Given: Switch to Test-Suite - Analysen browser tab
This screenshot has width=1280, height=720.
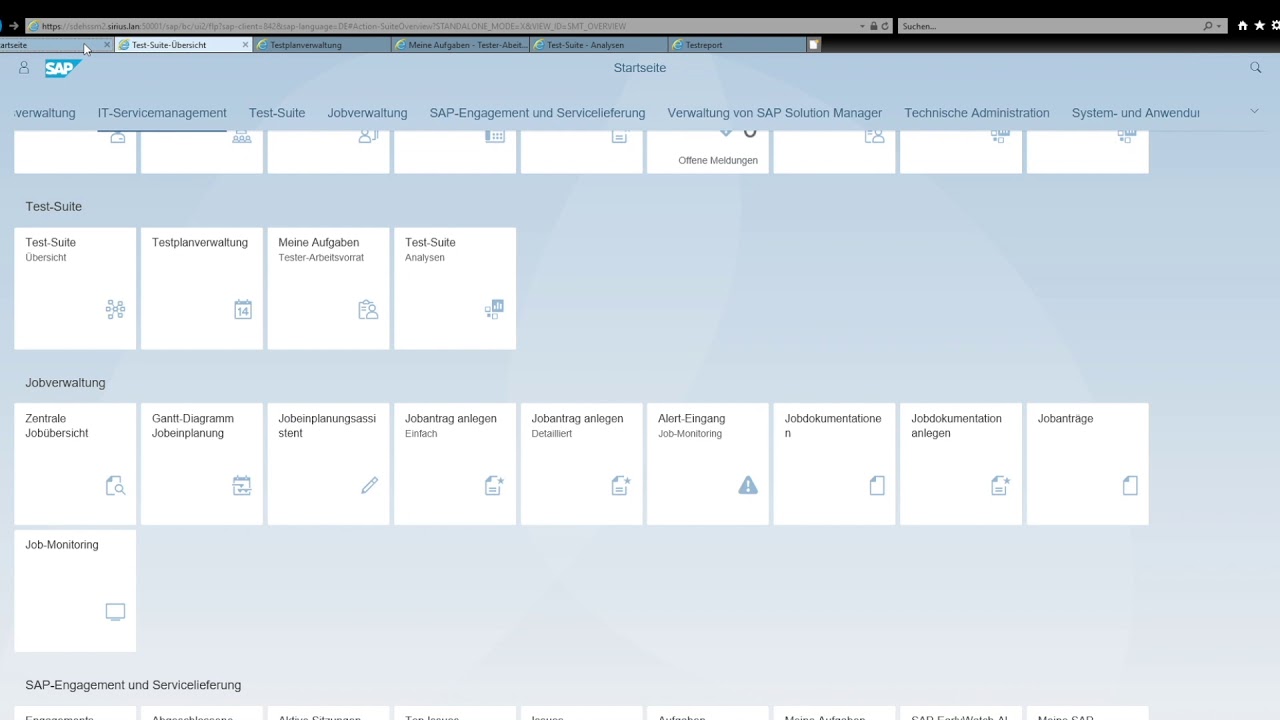Looking at the screenshot, I should click(600, 45).
